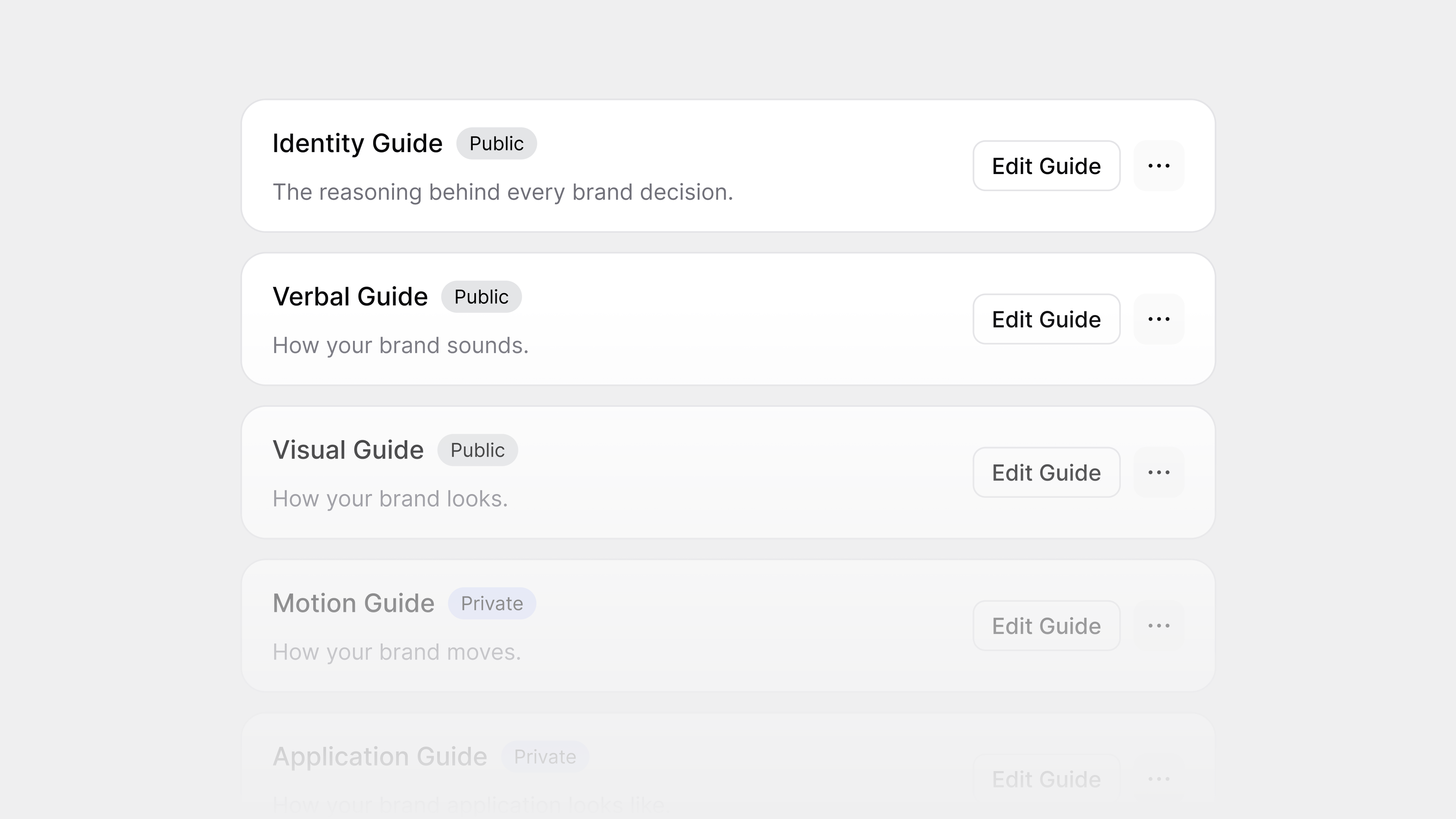Image resolution: width=1456 pixels, height=819 pixels.
Task: Open more options for Application Guide
Action: [x=1159, y=778]
